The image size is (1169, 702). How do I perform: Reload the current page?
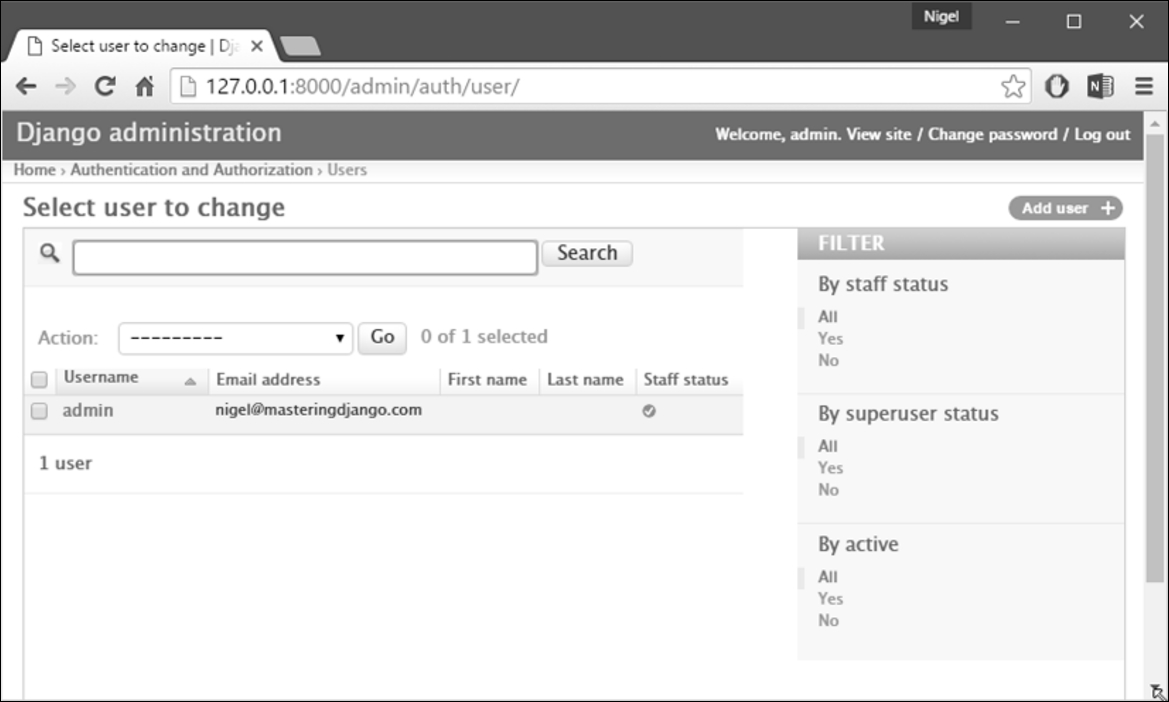tap(105, 86)
